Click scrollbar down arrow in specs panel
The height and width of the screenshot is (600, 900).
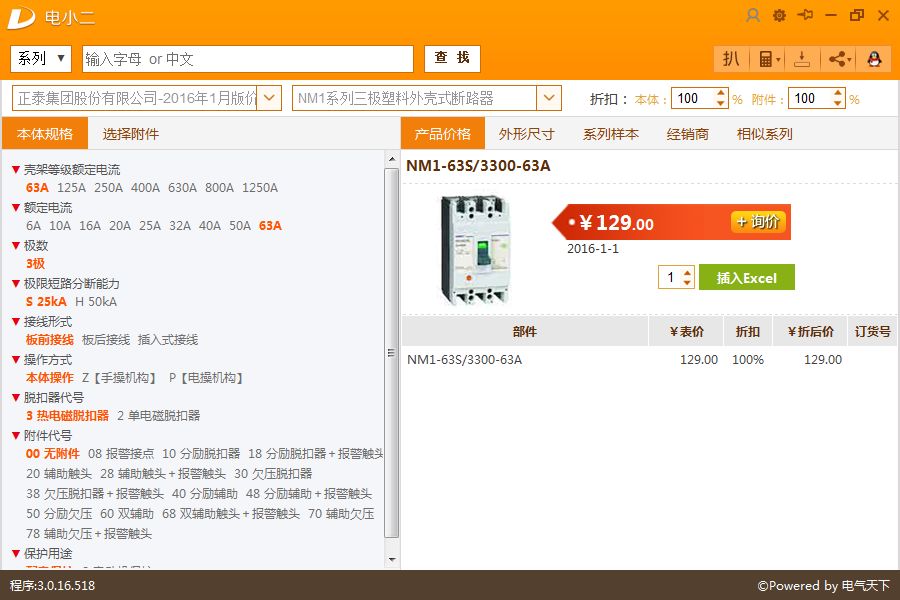[391, 560]
